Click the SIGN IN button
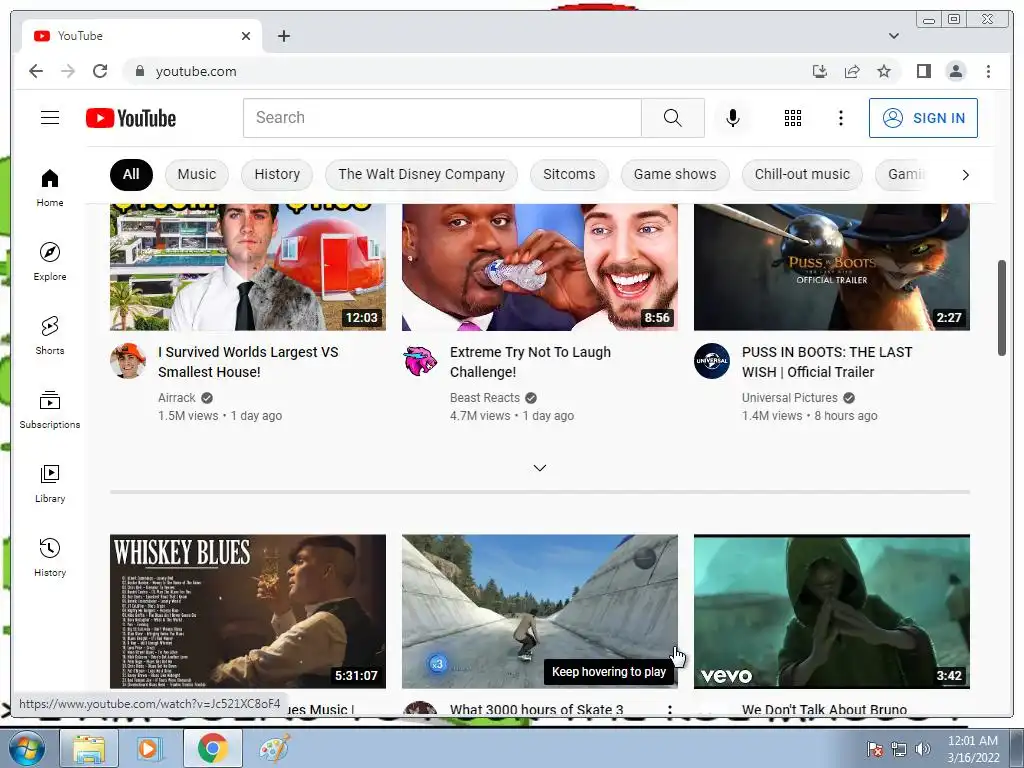 click(x=923, y=118)
